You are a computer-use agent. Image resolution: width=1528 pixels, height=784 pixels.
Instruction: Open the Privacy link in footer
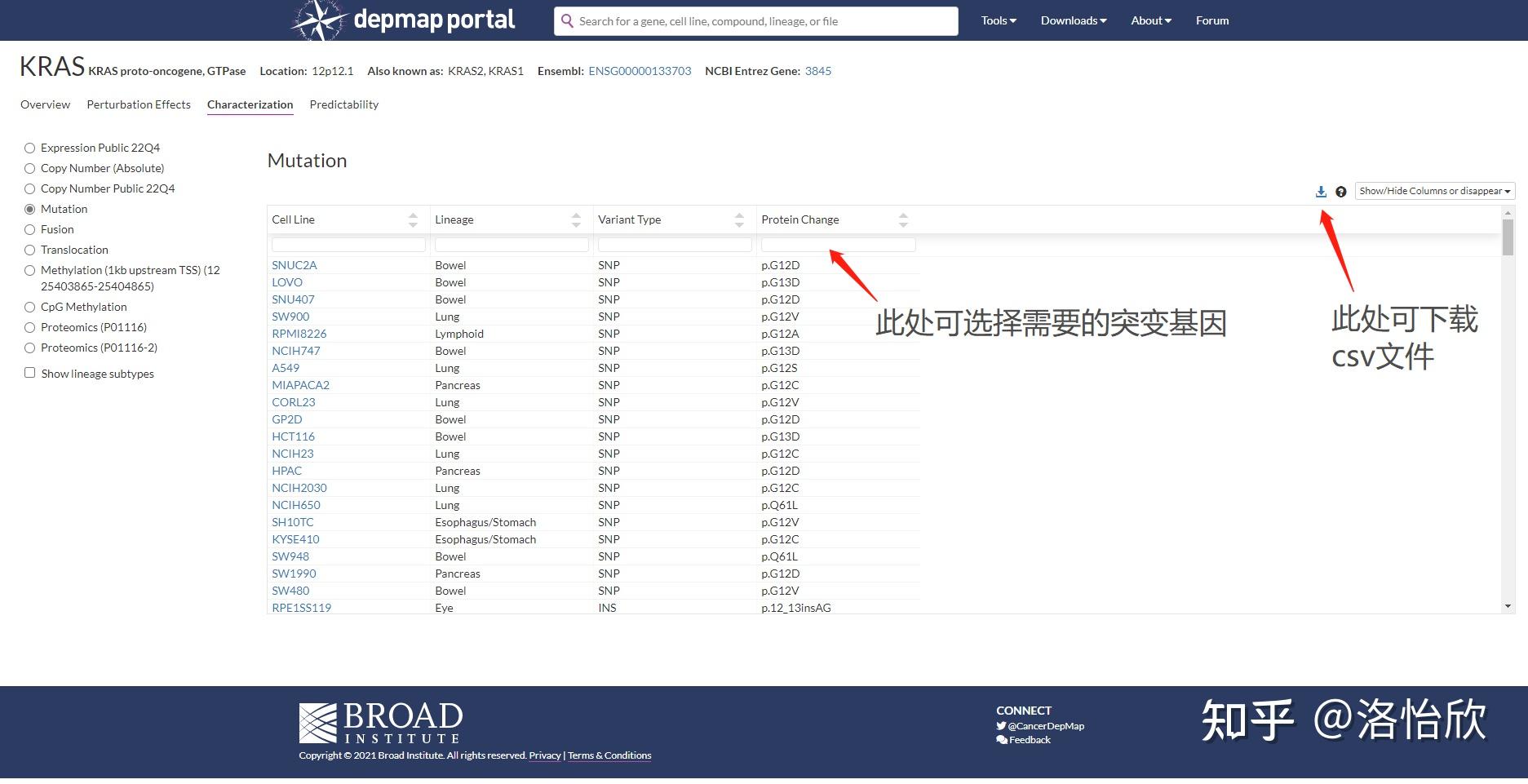545,755
